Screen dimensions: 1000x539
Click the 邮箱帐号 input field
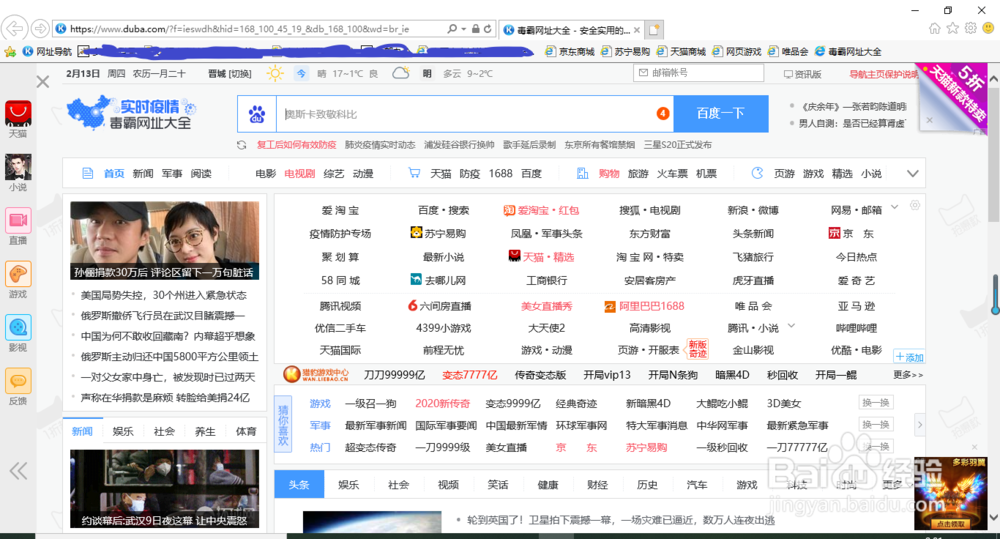click(698, 73)
